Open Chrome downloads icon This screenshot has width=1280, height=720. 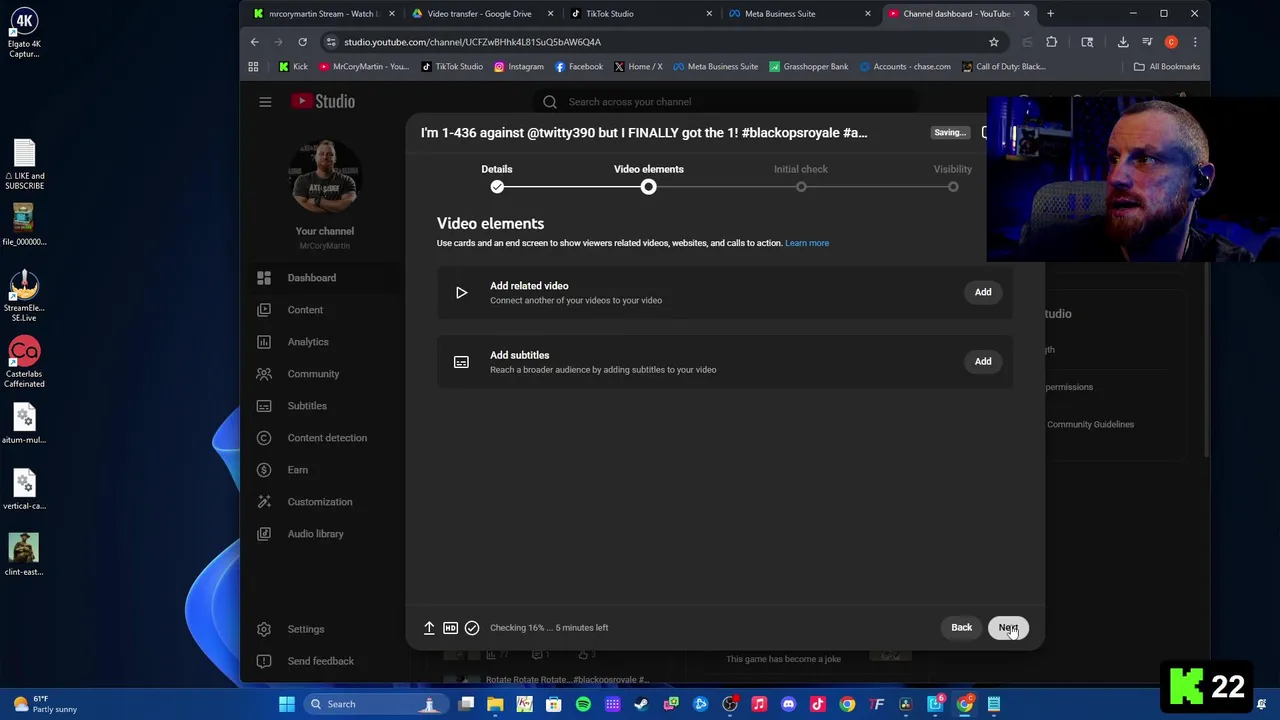tap(1123, 42)
